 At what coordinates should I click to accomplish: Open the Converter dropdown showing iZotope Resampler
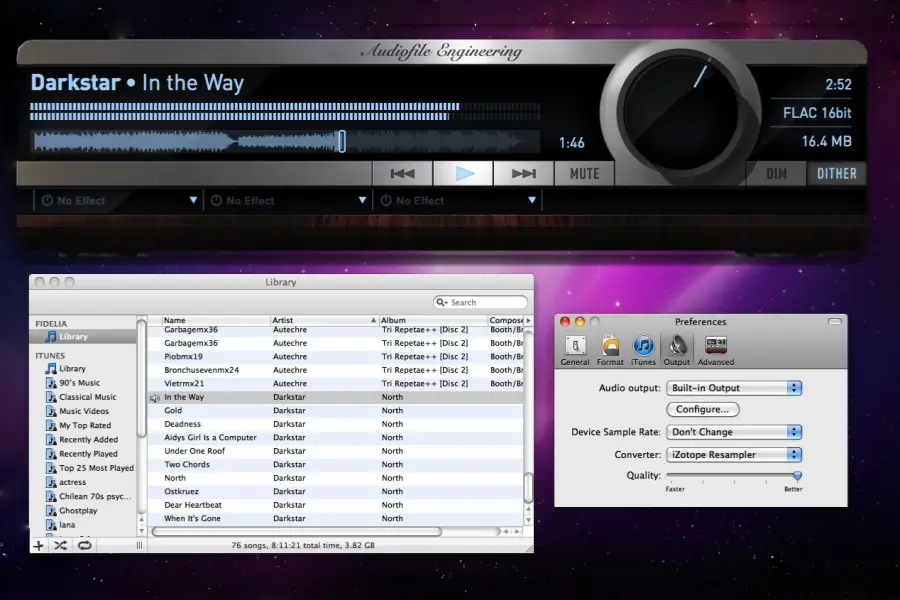point(733,454)
